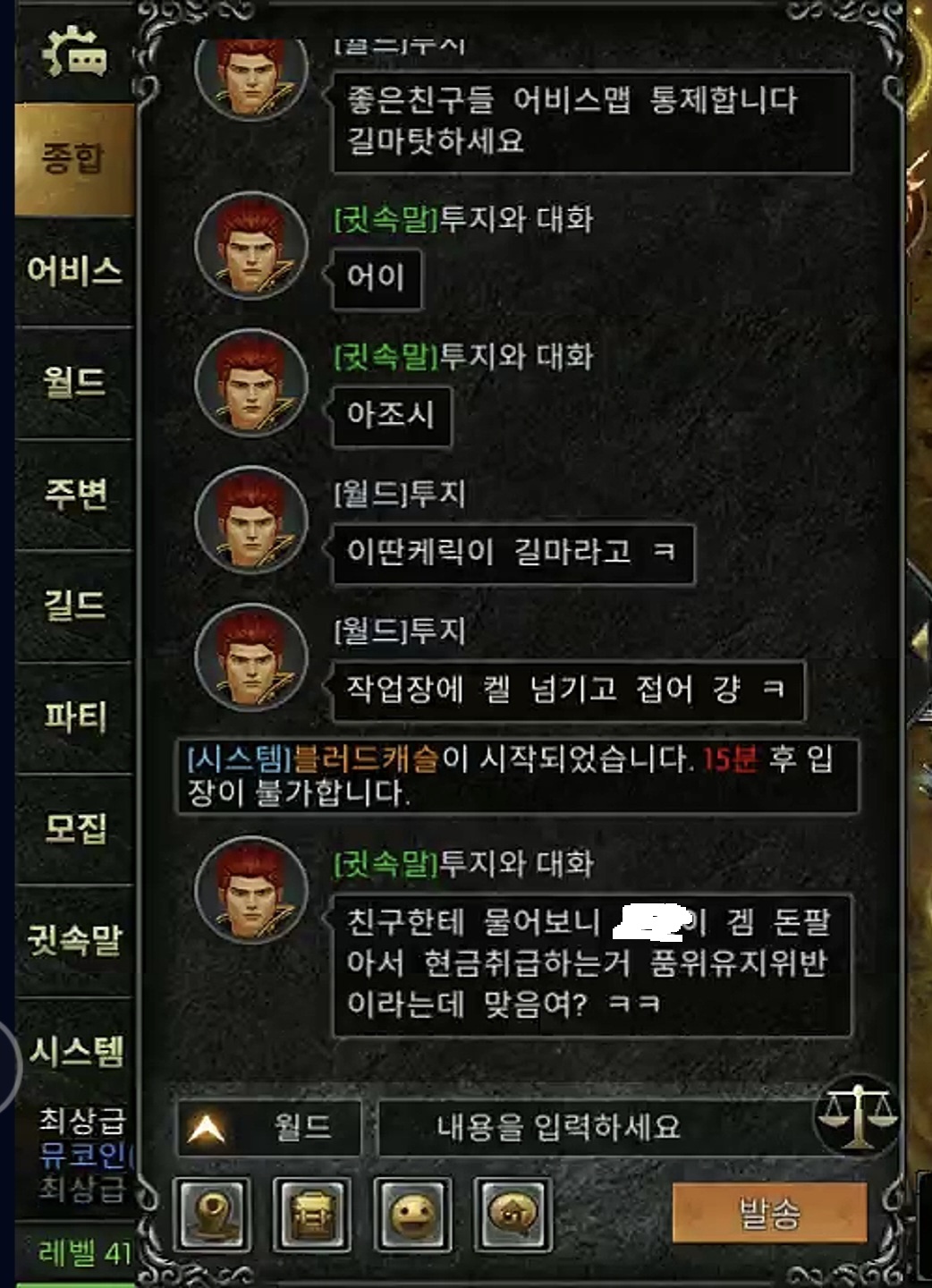Viewport: 932px width, 1288px height.
Task: Switch to the 어비스 chat tab
Action: [74, 270]
